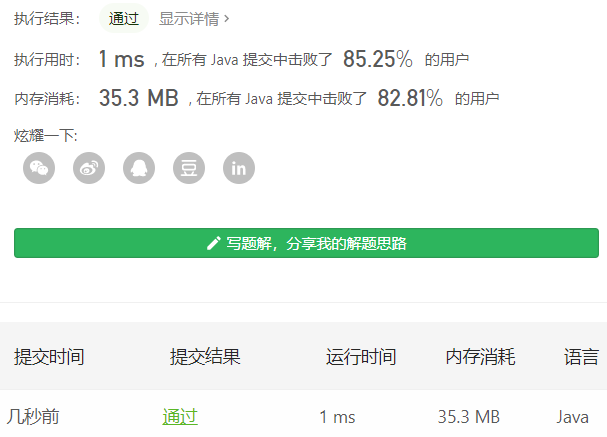
Task: Share result on Weibo icon
Action: [89, 168]
